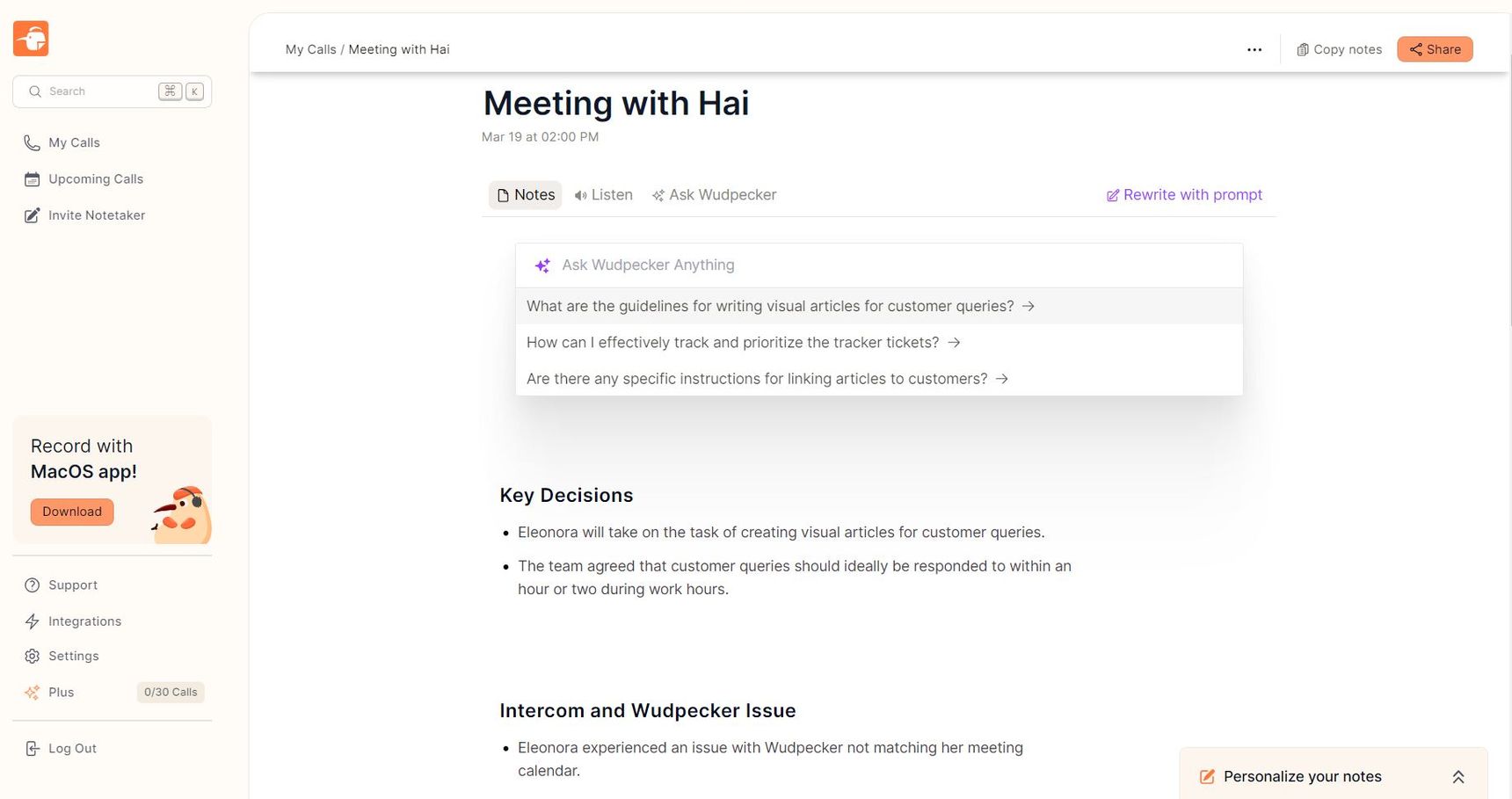Open the three-dot more options menu
1512x799 pixels.
pos(1254,50)
